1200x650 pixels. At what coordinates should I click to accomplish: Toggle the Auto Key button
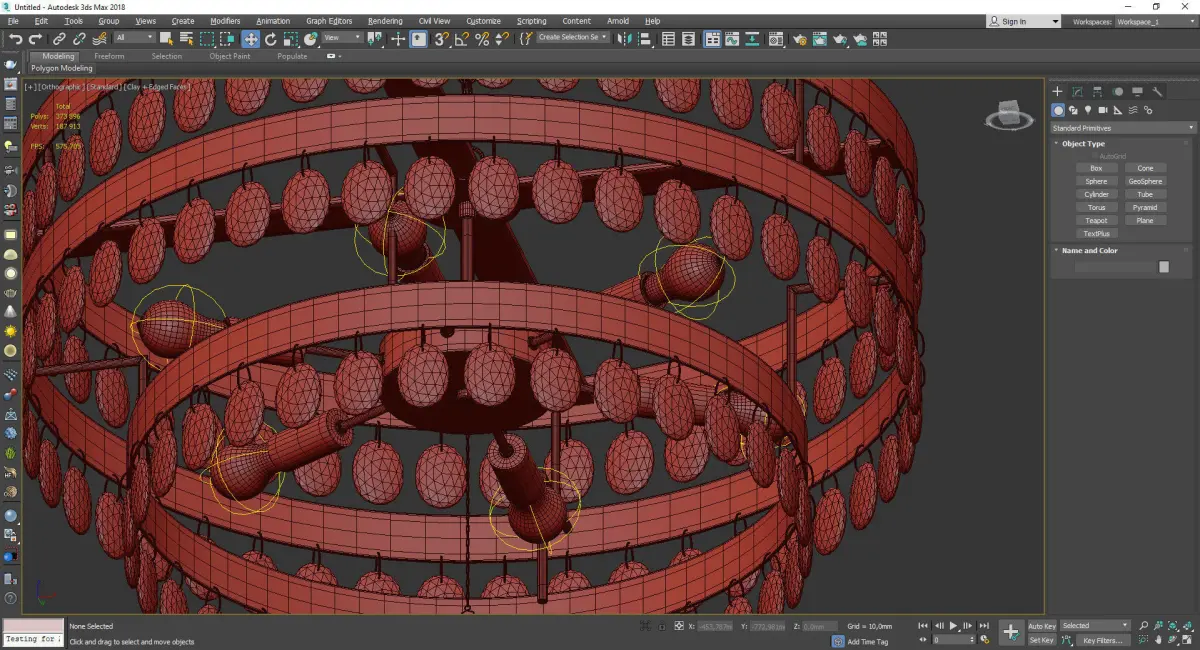1042,626
